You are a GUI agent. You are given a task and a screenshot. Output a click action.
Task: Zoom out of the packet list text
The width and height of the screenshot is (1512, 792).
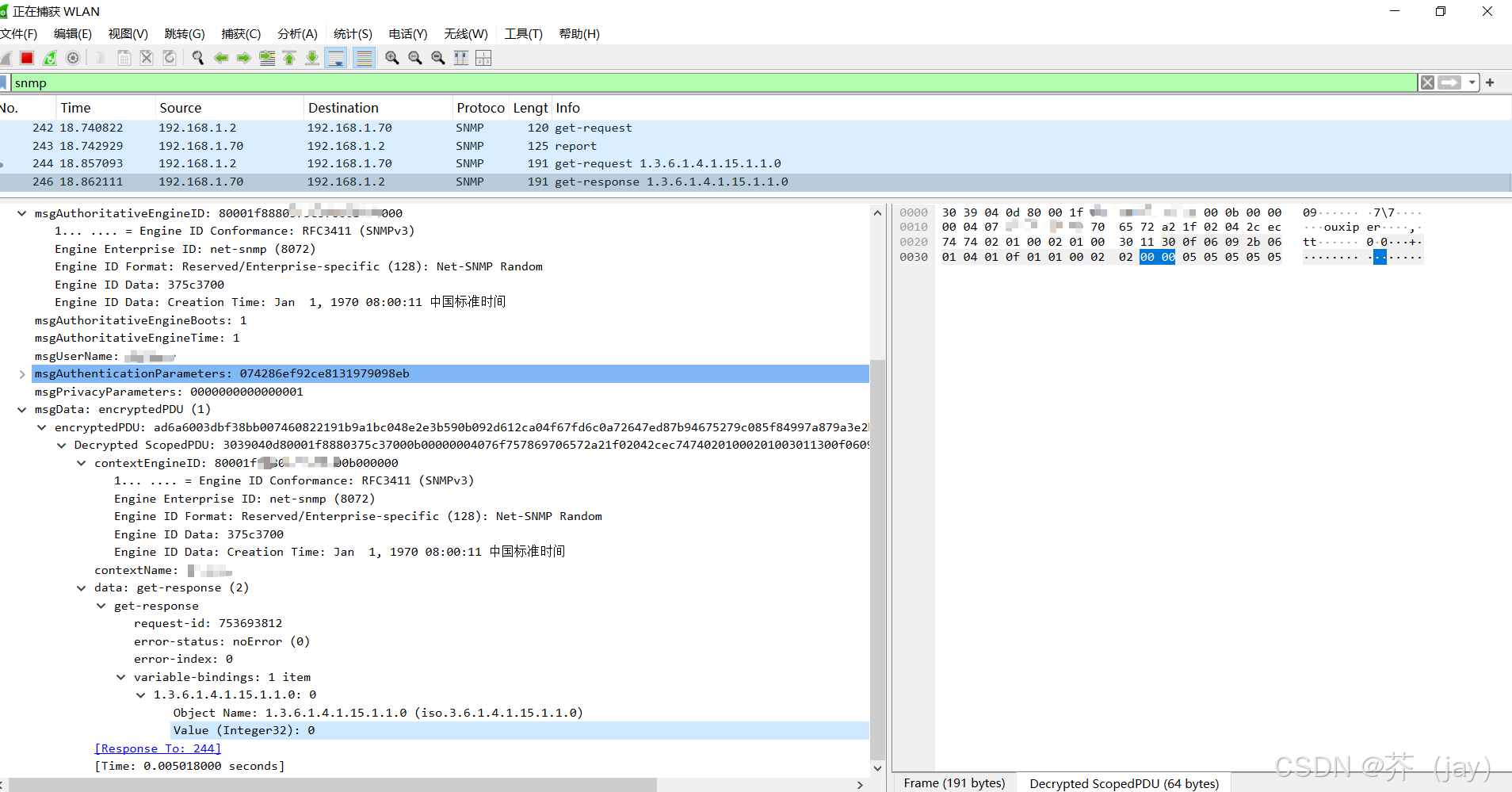414,57
